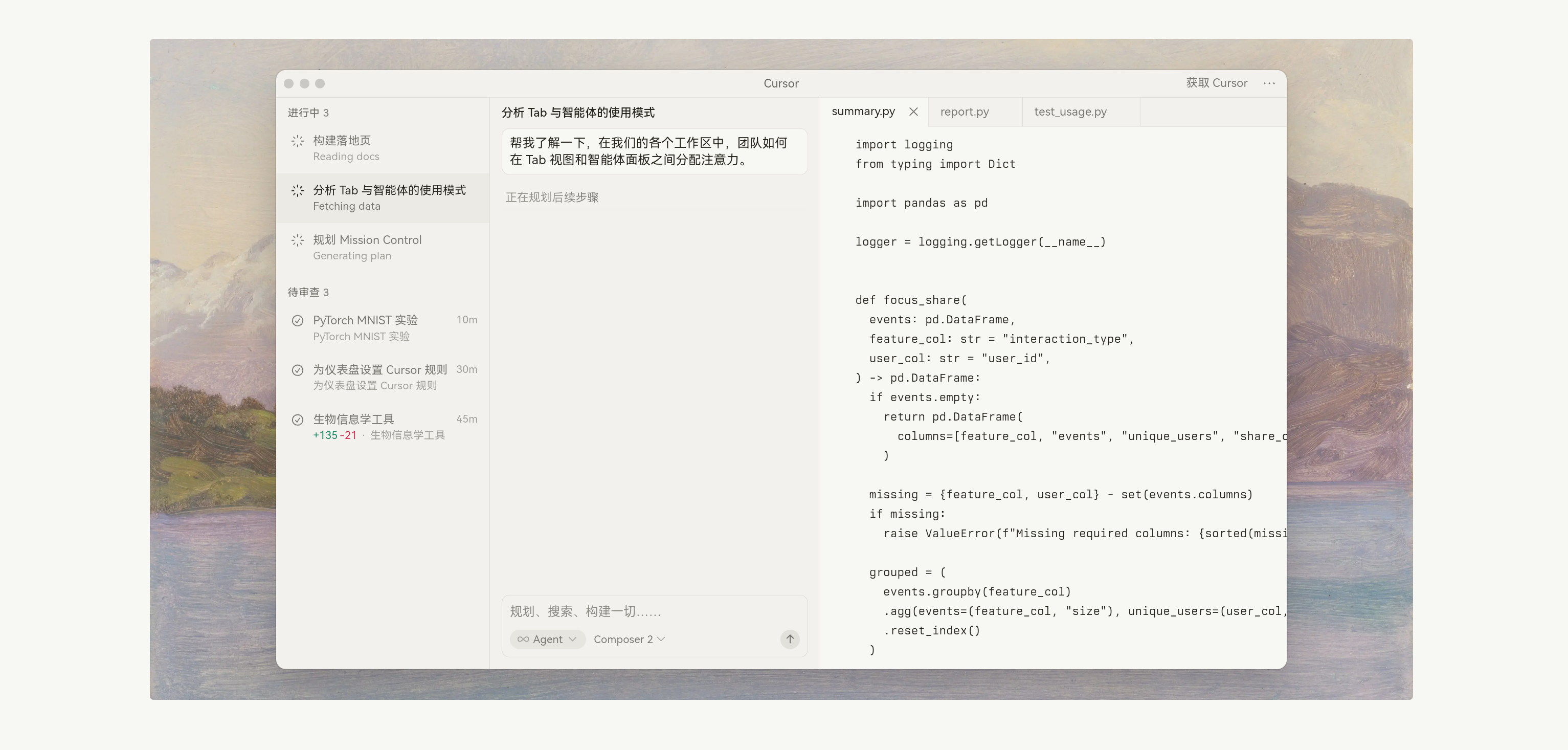1568x750 pixels.
Task: Click the Fetching data status text
Action: [x=346, y=206]
